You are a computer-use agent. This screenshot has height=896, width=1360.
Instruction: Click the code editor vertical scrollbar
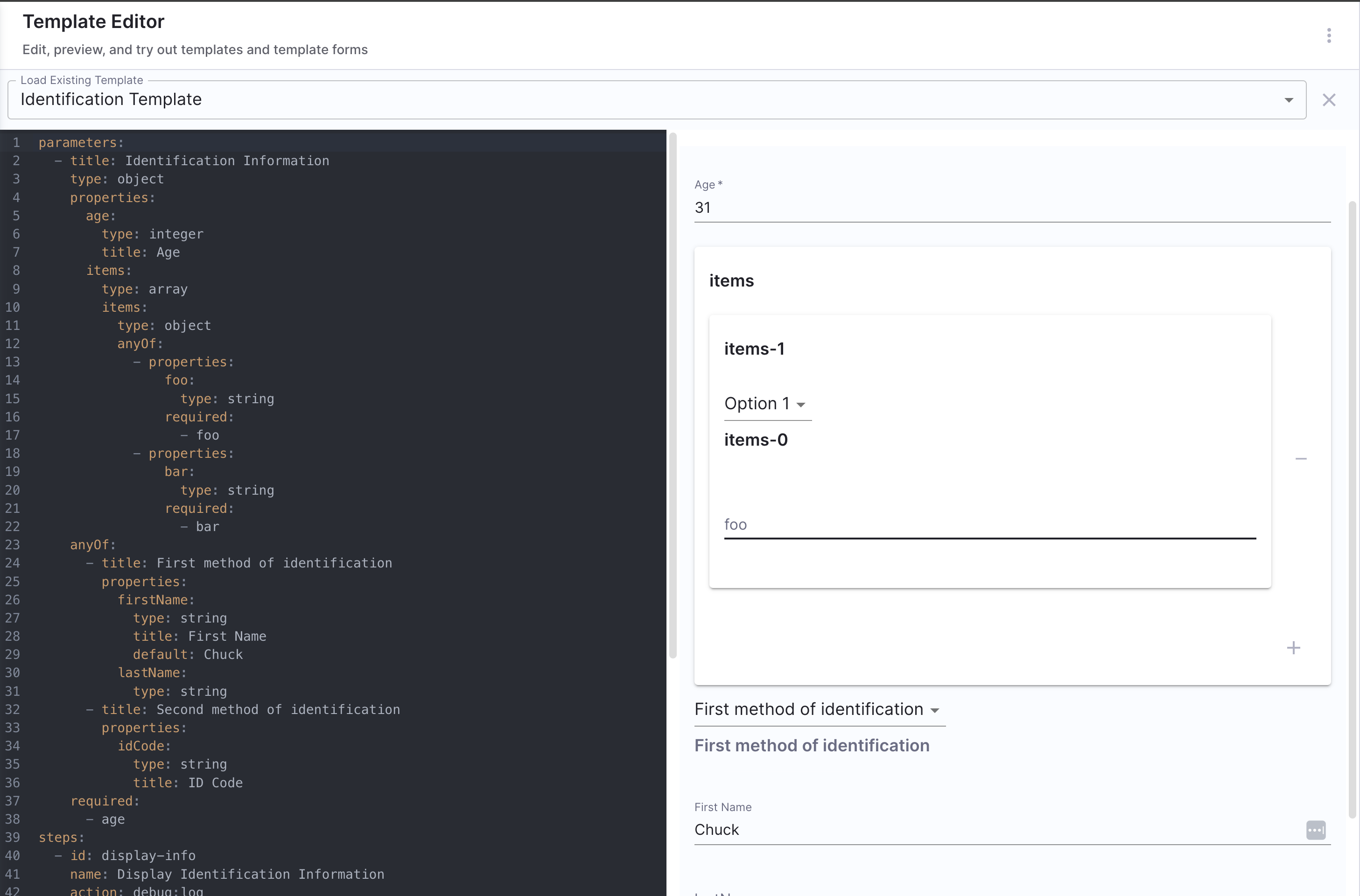673,394
